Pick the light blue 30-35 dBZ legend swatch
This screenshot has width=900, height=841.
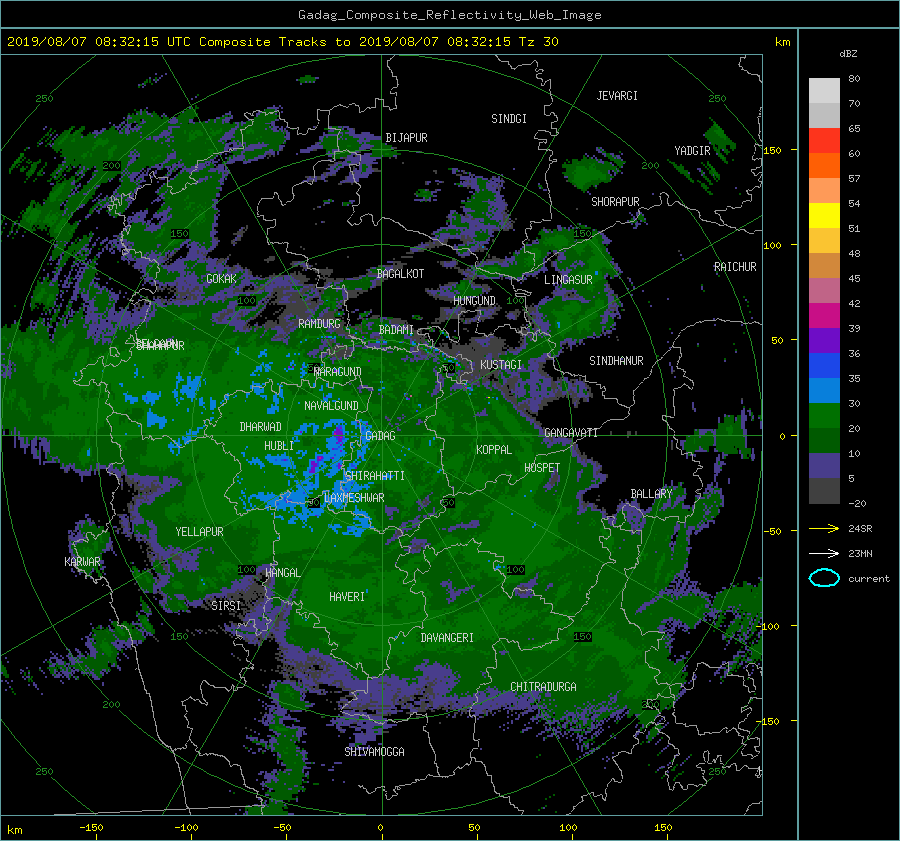tap(824, 391)
